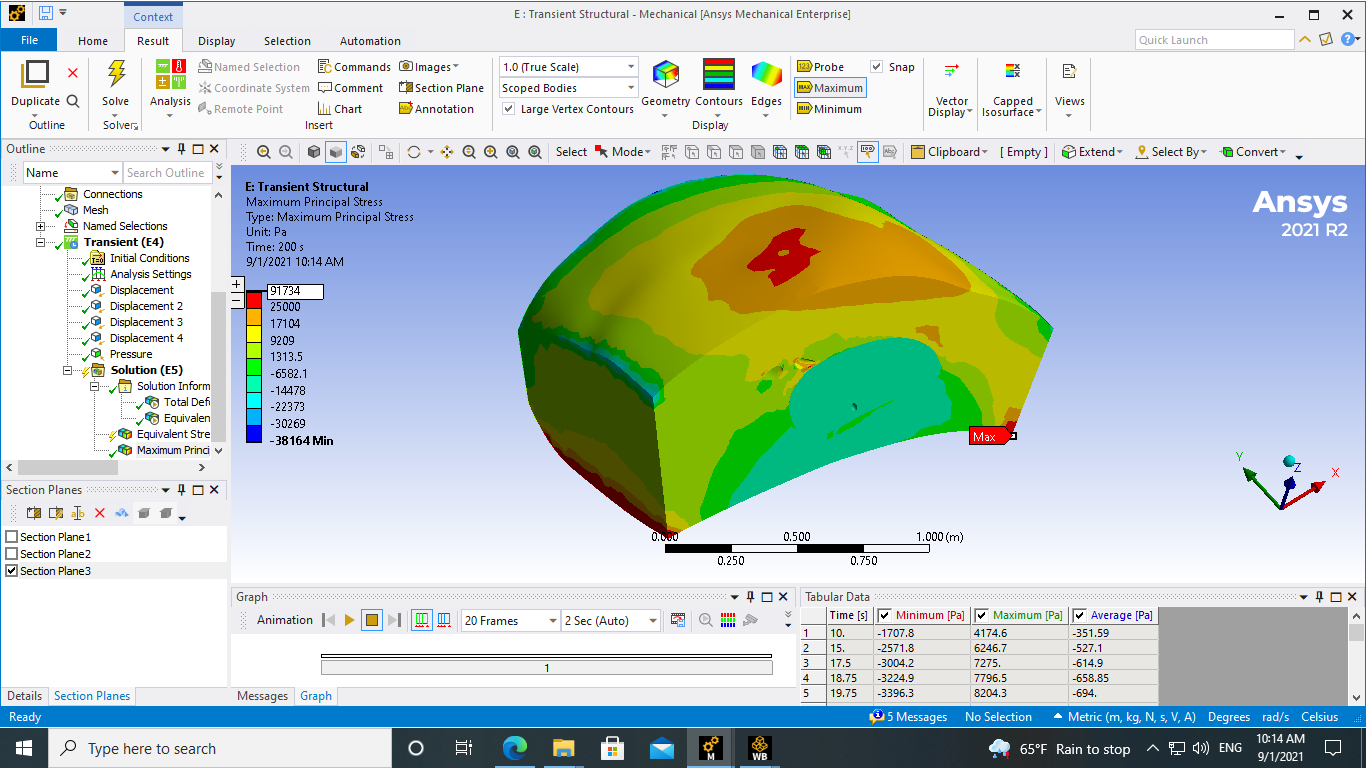Image resolution: width=1366 pixels, height=768 pixels.
Task: Click Microsoft Edge in the taskbar
Action: [x=514, y=748]
